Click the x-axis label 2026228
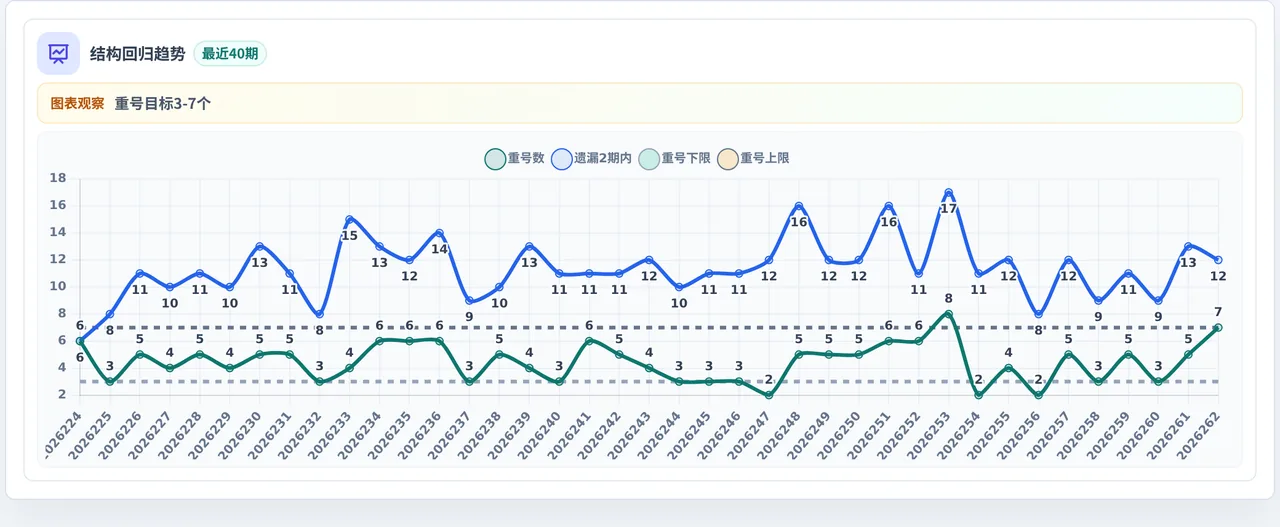 [x=182, y=433]
